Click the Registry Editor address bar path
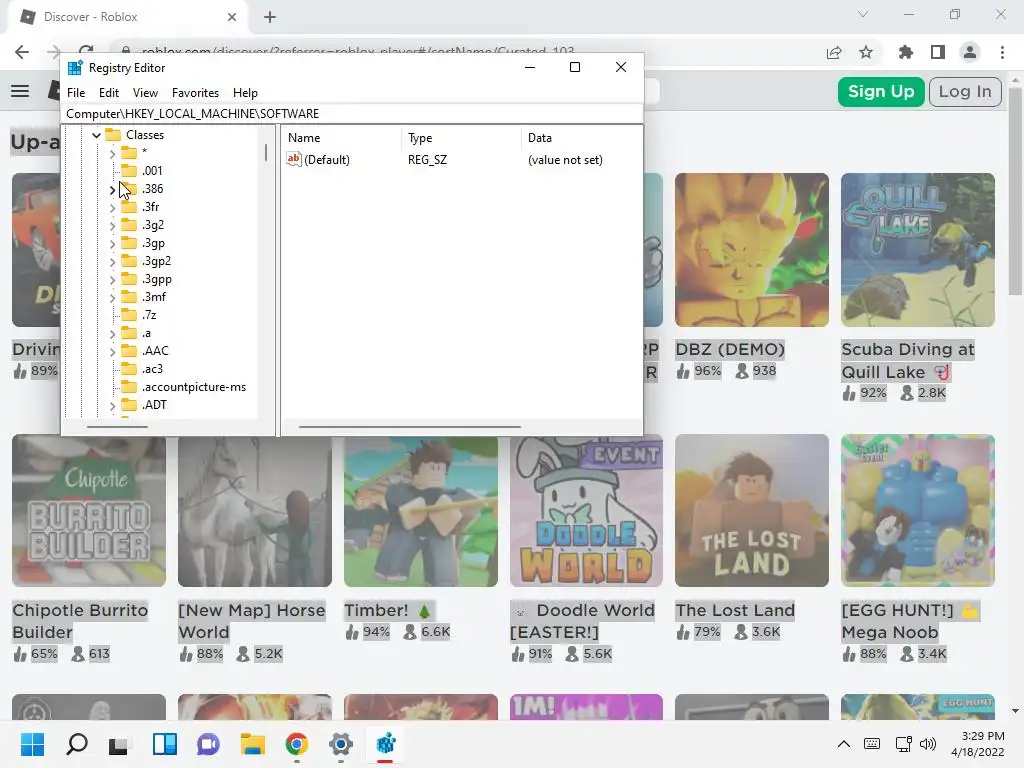Screen dimensions: 1024x768 pyautogui.click(x=353, y=114)
